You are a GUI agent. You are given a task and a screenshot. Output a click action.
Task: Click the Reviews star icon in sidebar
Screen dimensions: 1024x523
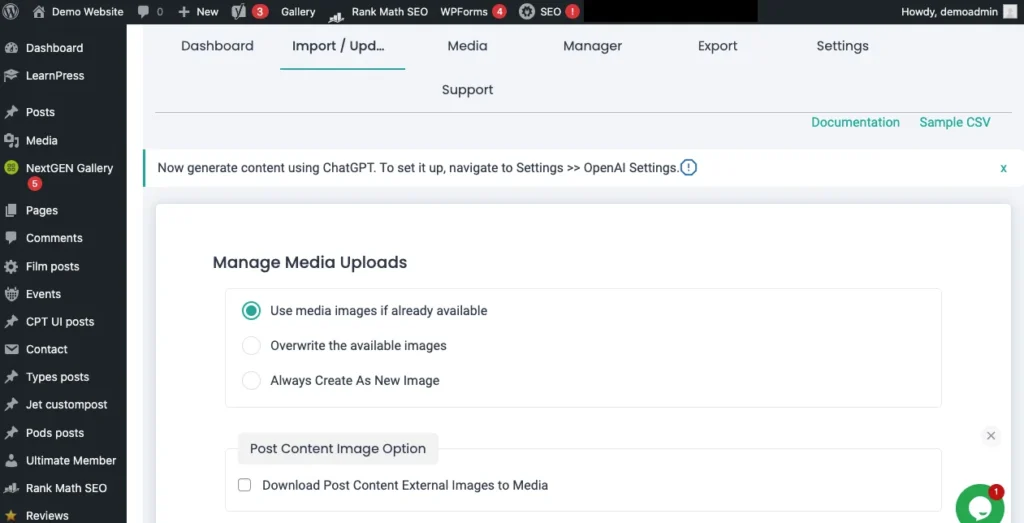pyautogui.click(x=12, y=516)
